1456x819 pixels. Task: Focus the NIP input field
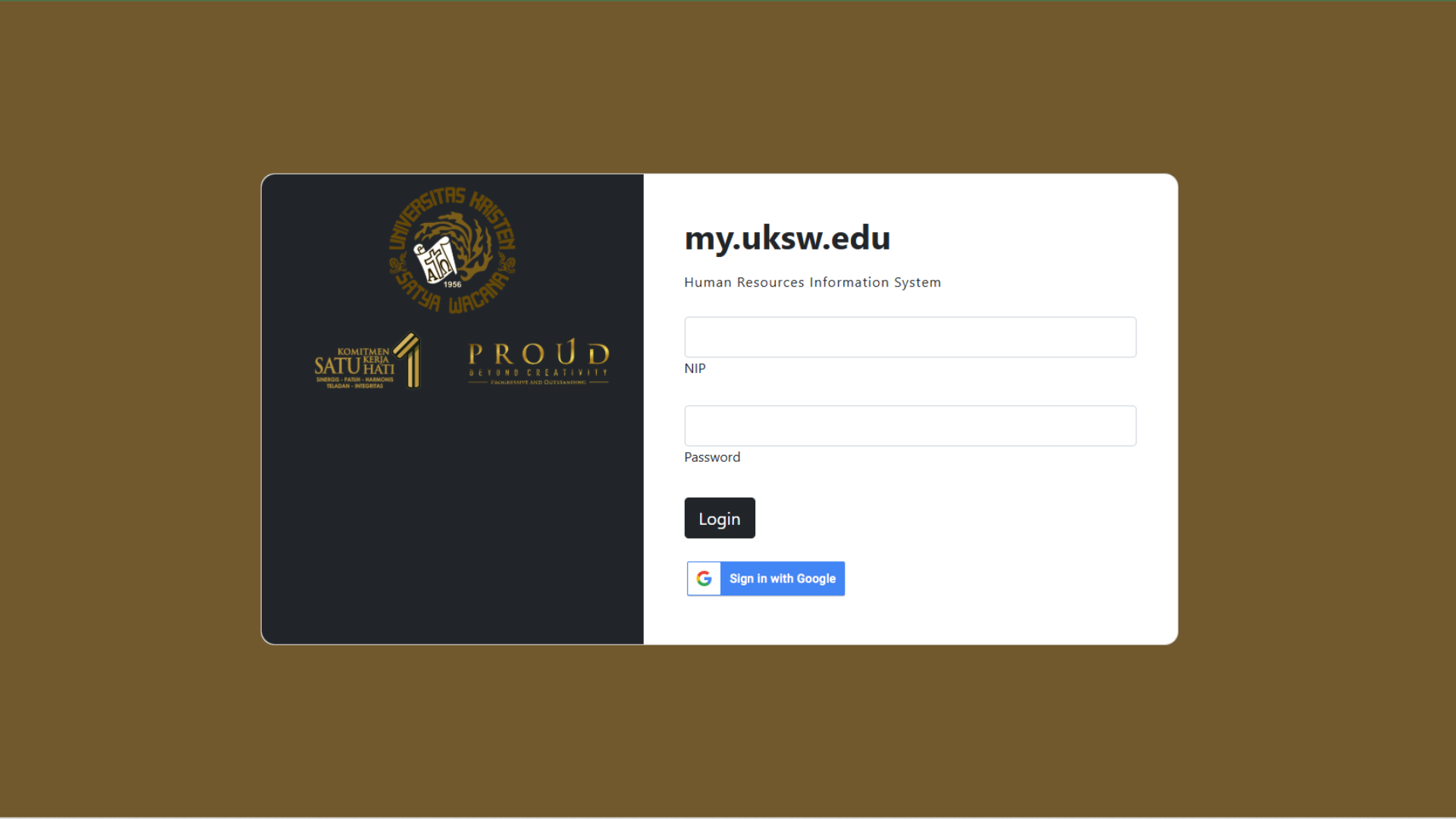[910, 337]
